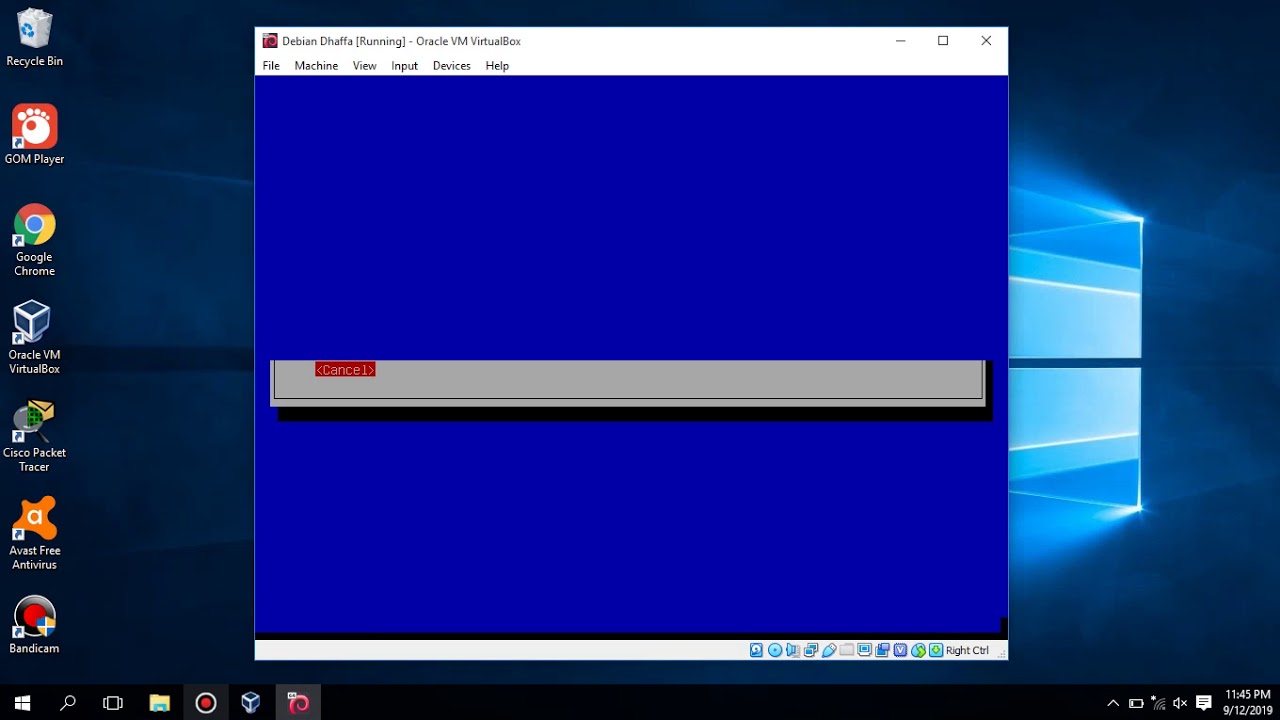
Task: Select the Bandicam desktop shortcut
Action: point(34,626)
